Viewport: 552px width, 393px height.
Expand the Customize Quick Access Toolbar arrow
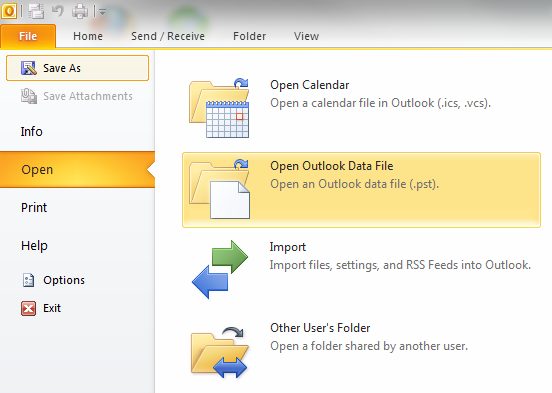point(102,12)
